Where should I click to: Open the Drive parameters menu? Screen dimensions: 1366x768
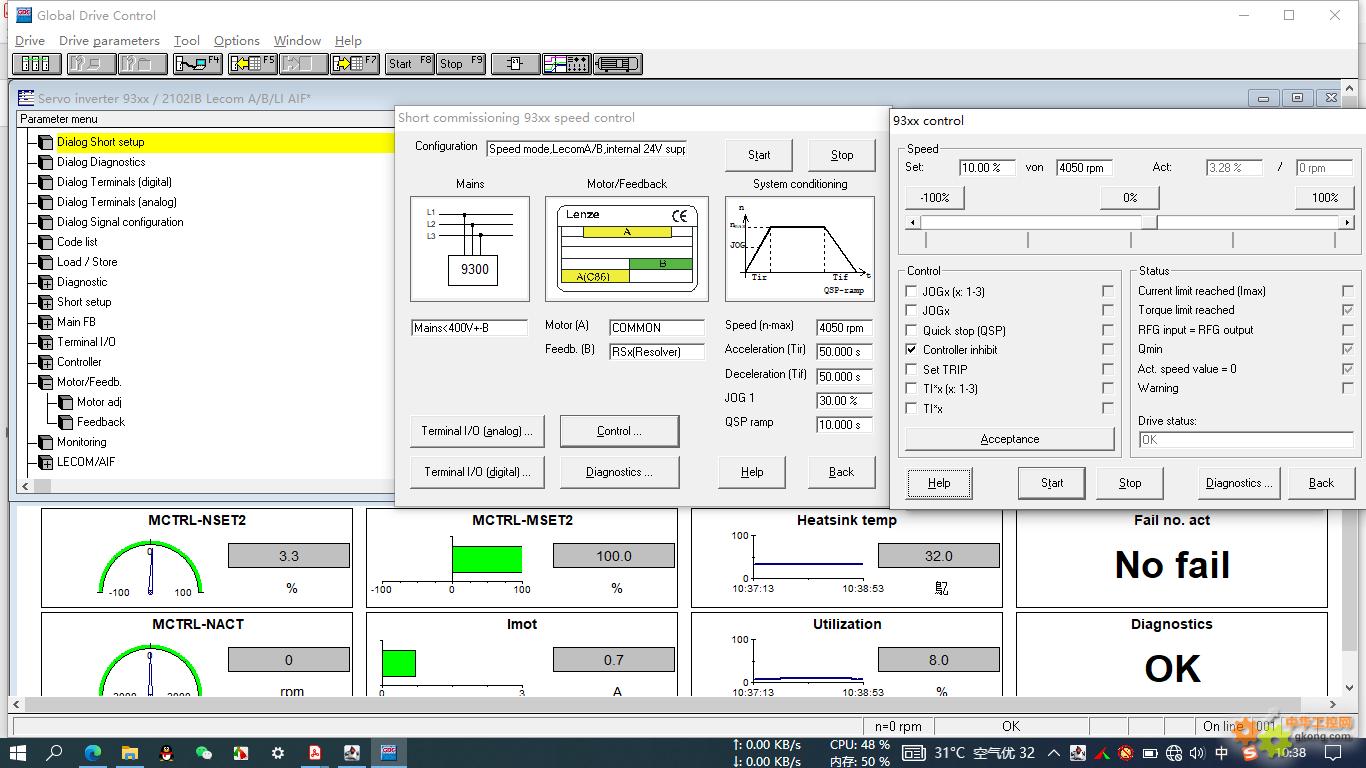click(x=109, y=41)
